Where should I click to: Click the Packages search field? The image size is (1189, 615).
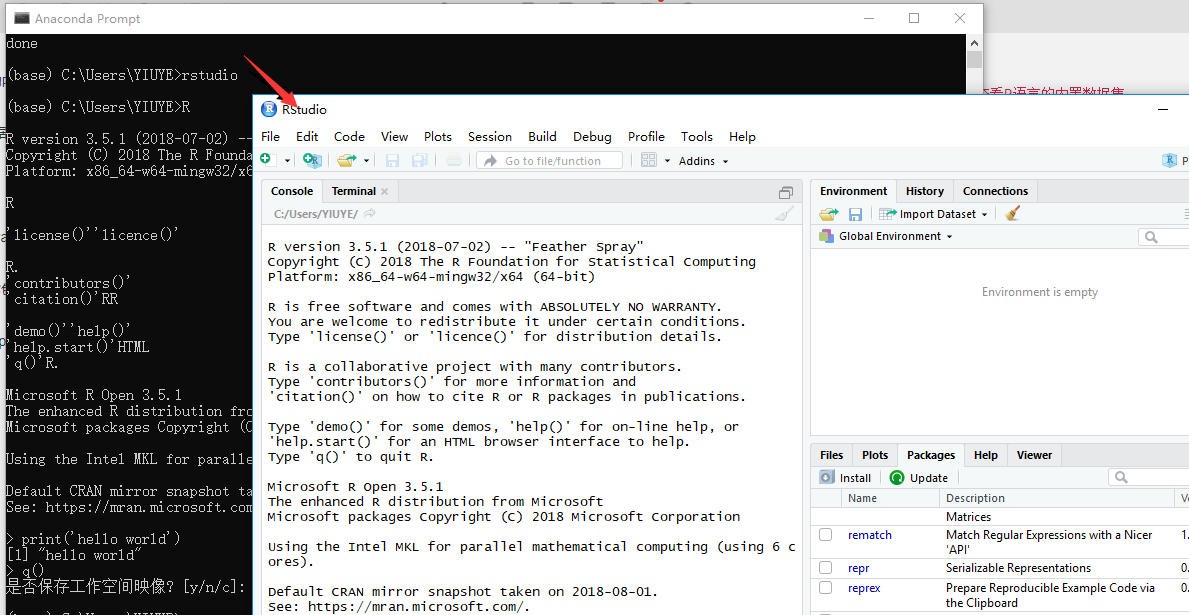coord(1149,478)
